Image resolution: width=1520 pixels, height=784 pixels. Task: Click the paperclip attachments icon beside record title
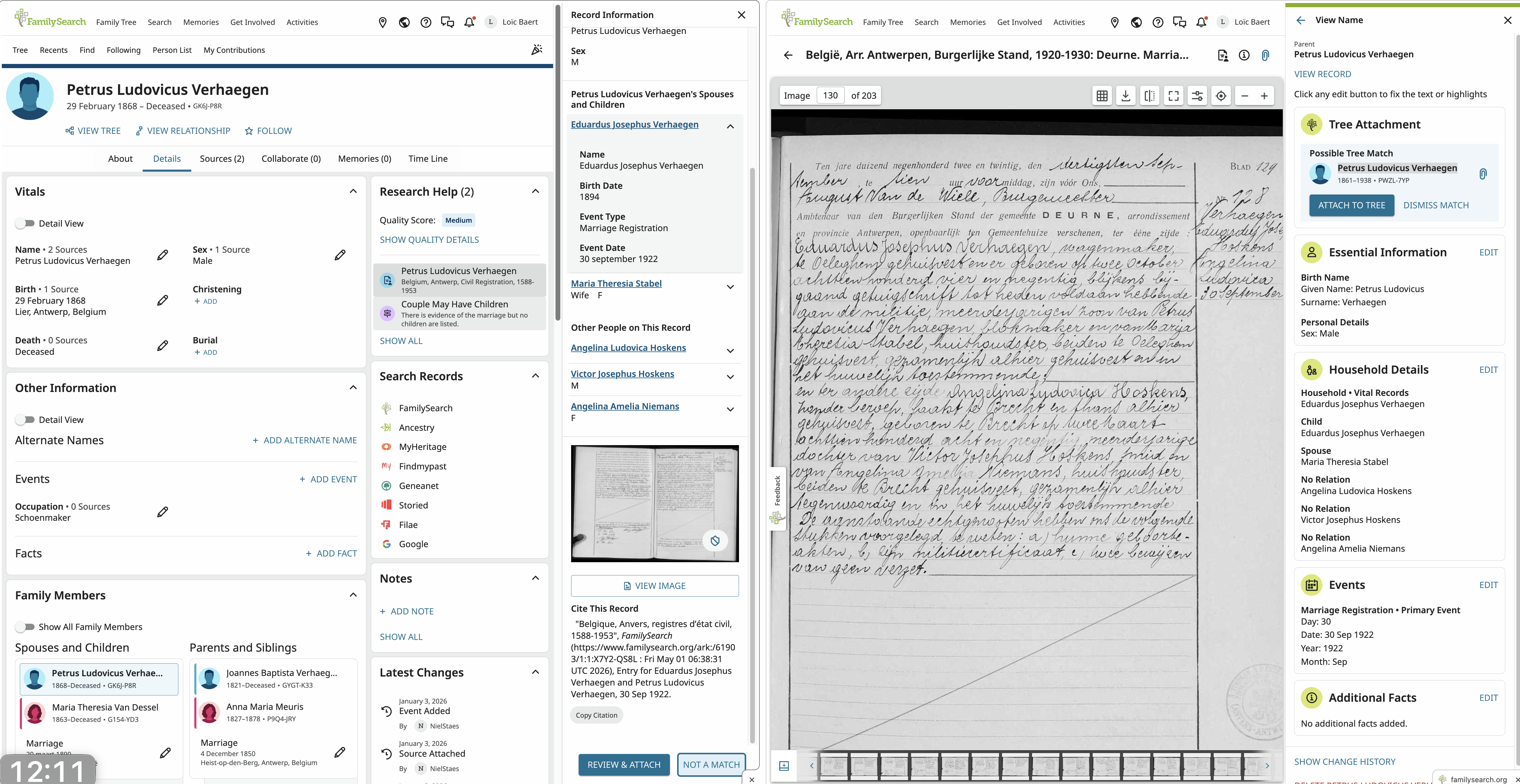click(1265, 56)
